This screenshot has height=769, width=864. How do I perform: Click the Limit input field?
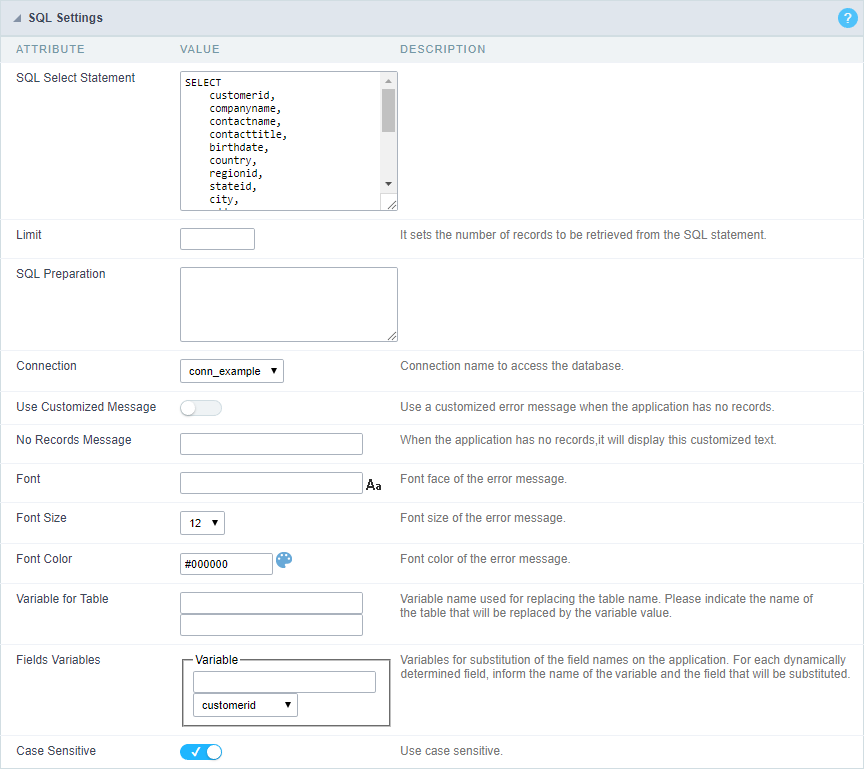click(x=216, y=239)
